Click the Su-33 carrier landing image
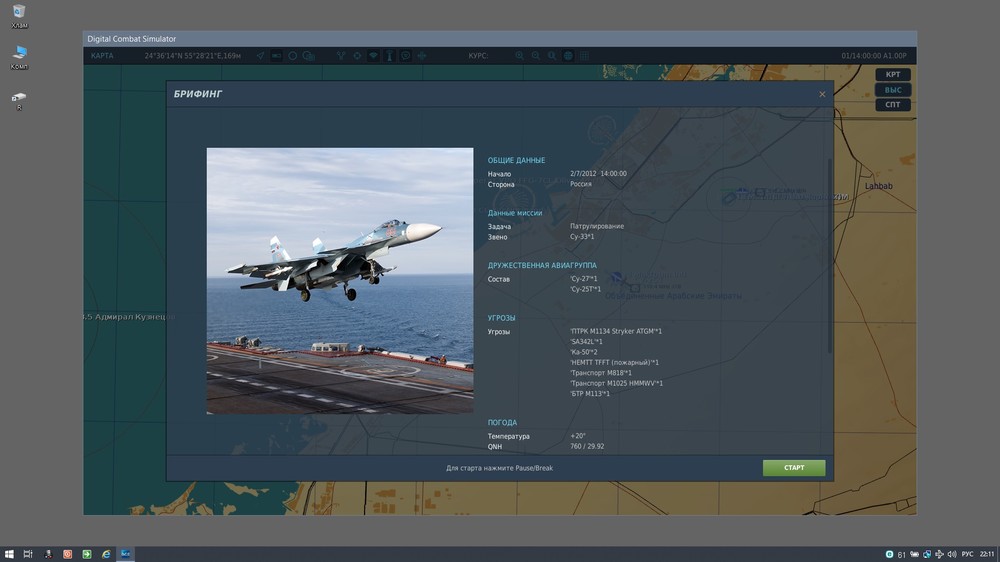This screenshot has width=1000, height=562. point(340,281)
